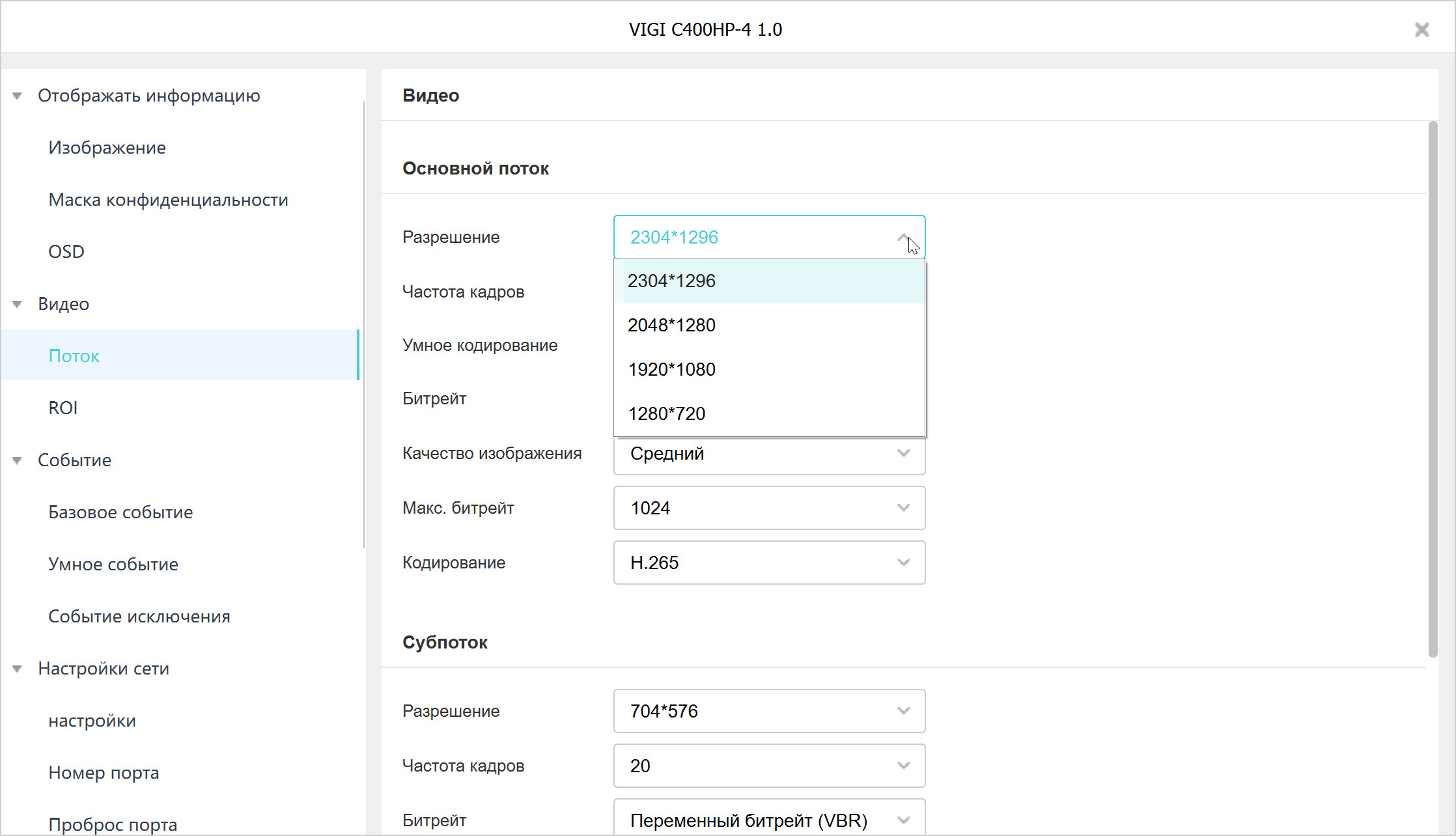Open the Изображение settings page

(x=107, y=148)
